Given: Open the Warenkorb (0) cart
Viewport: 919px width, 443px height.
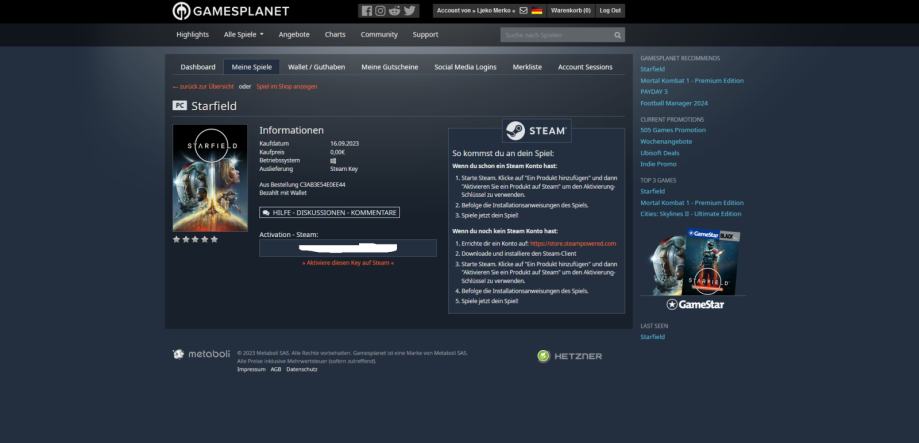Looking at the screenshot, I should tap(571, 11).
